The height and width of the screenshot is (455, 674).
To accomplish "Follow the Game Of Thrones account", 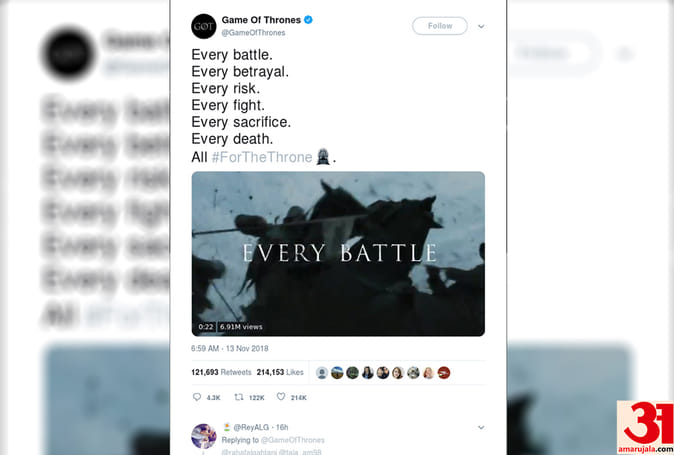I will point(440,26).
